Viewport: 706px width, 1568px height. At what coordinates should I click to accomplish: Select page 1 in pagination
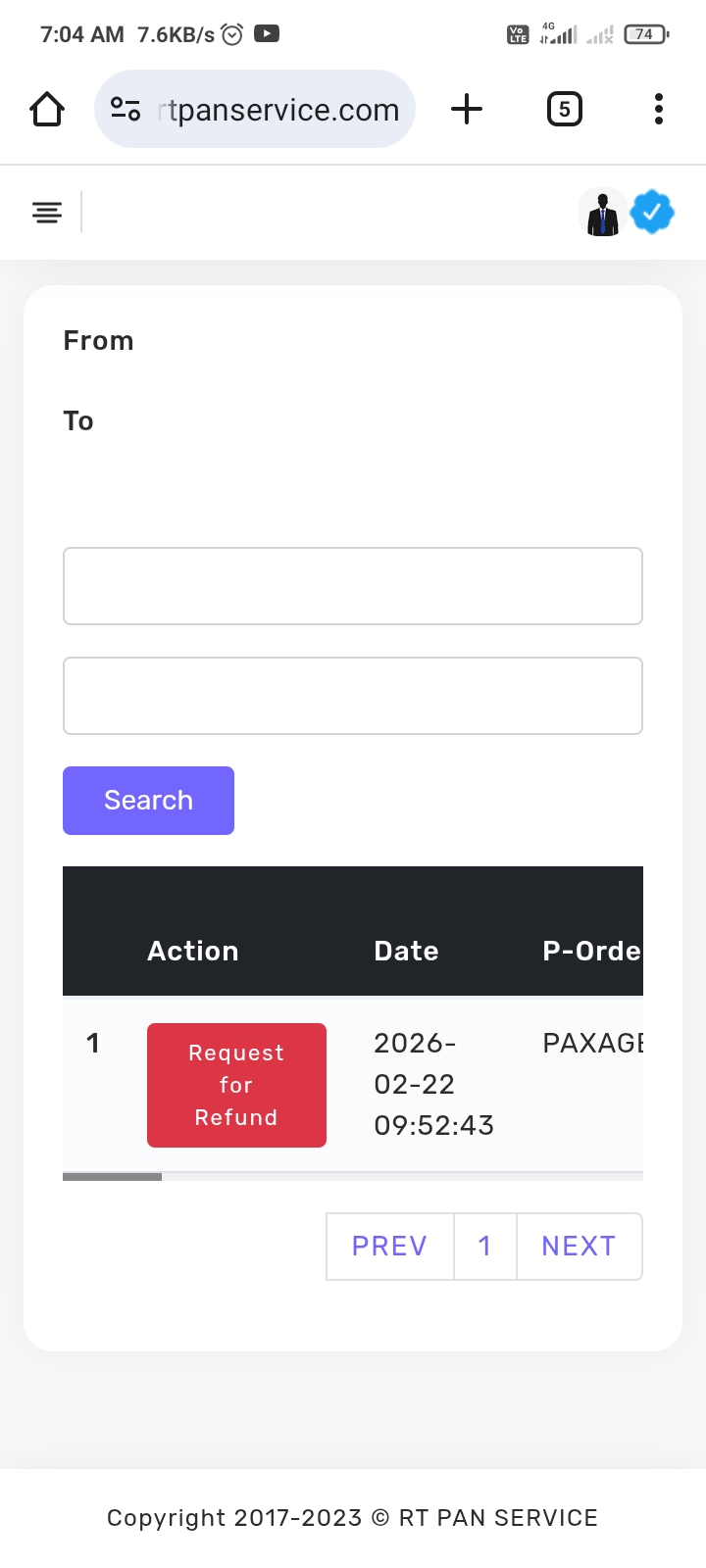click(x=484, y=1246)
